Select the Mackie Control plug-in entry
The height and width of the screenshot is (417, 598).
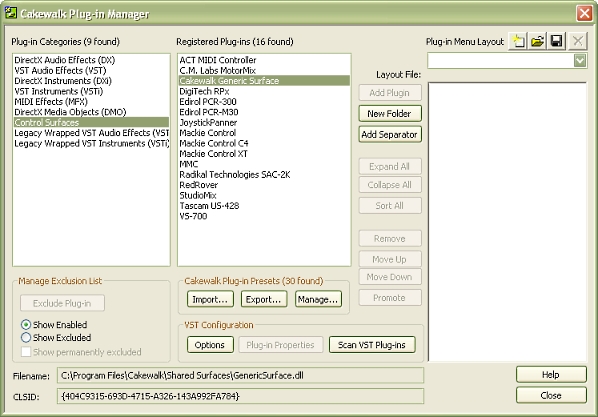[x=264, y=133]
